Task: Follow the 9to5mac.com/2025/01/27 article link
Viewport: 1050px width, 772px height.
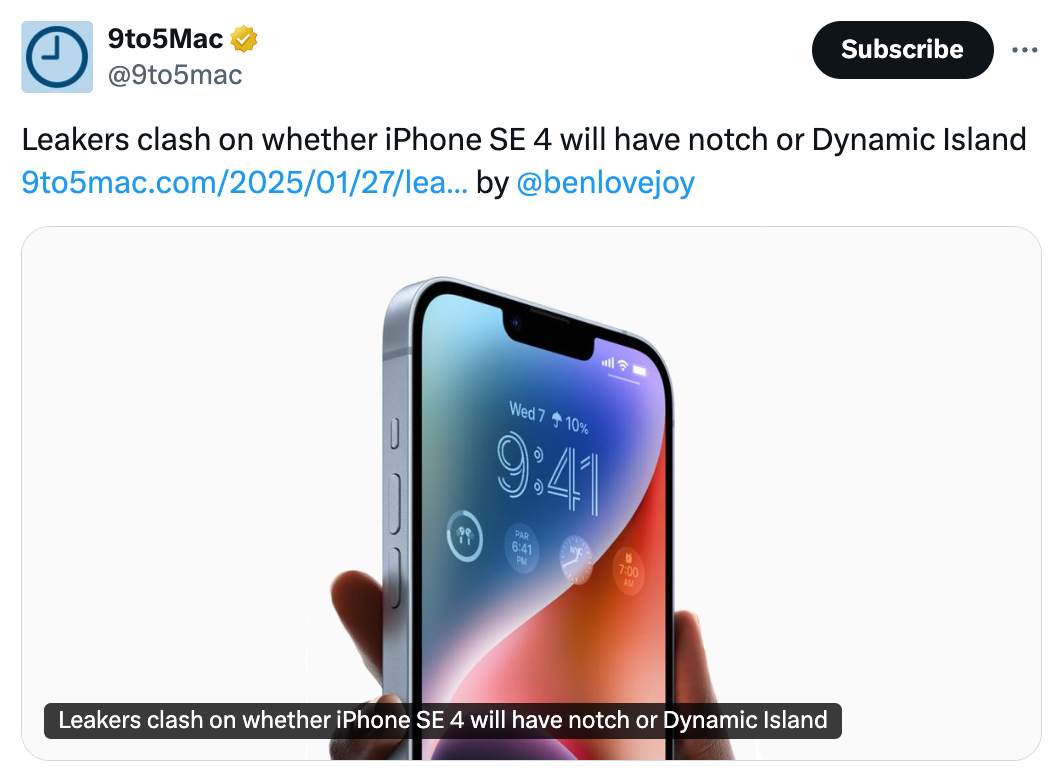Action: [244, 182]
